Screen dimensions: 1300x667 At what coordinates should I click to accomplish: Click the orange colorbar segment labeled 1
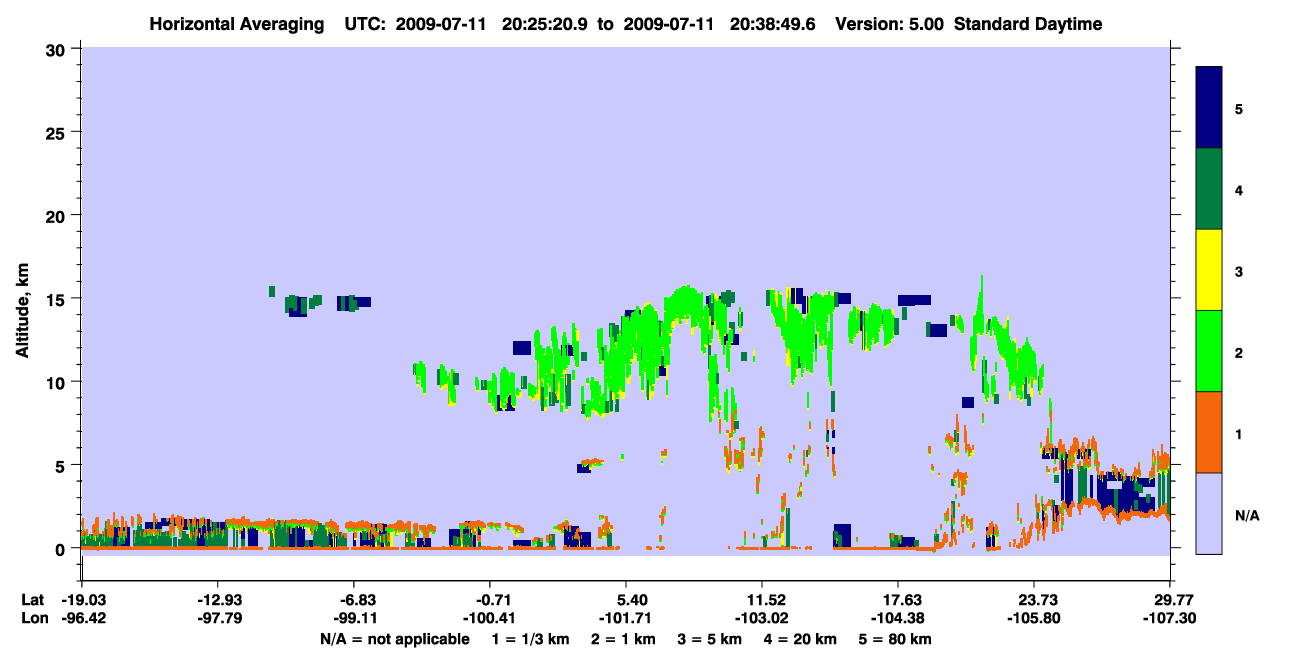[x=1209, y=432]
